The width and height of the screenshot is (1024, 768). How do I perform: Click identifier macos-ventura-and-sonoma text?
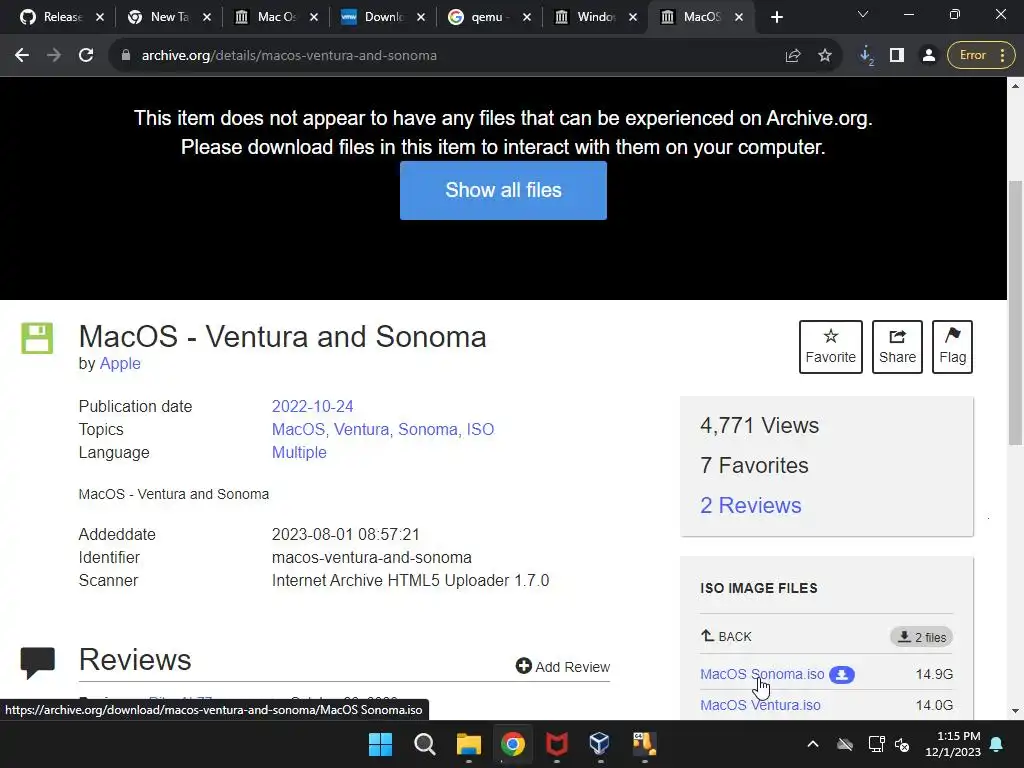click(x=372, y=558)
